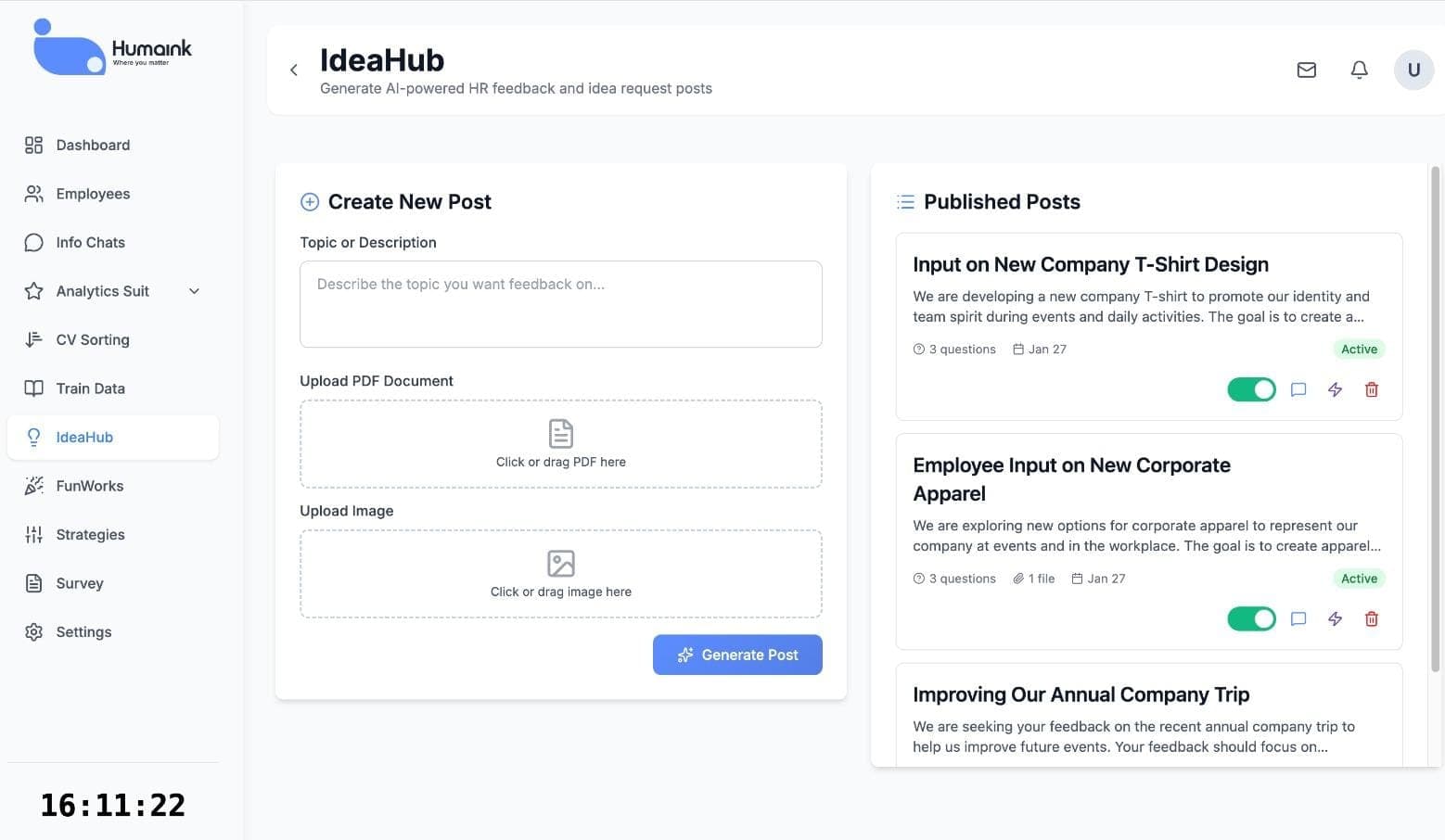Click the plus icon next to Create New Post
The width and height of the screenshot is (1445, 840).
(309, 201)
